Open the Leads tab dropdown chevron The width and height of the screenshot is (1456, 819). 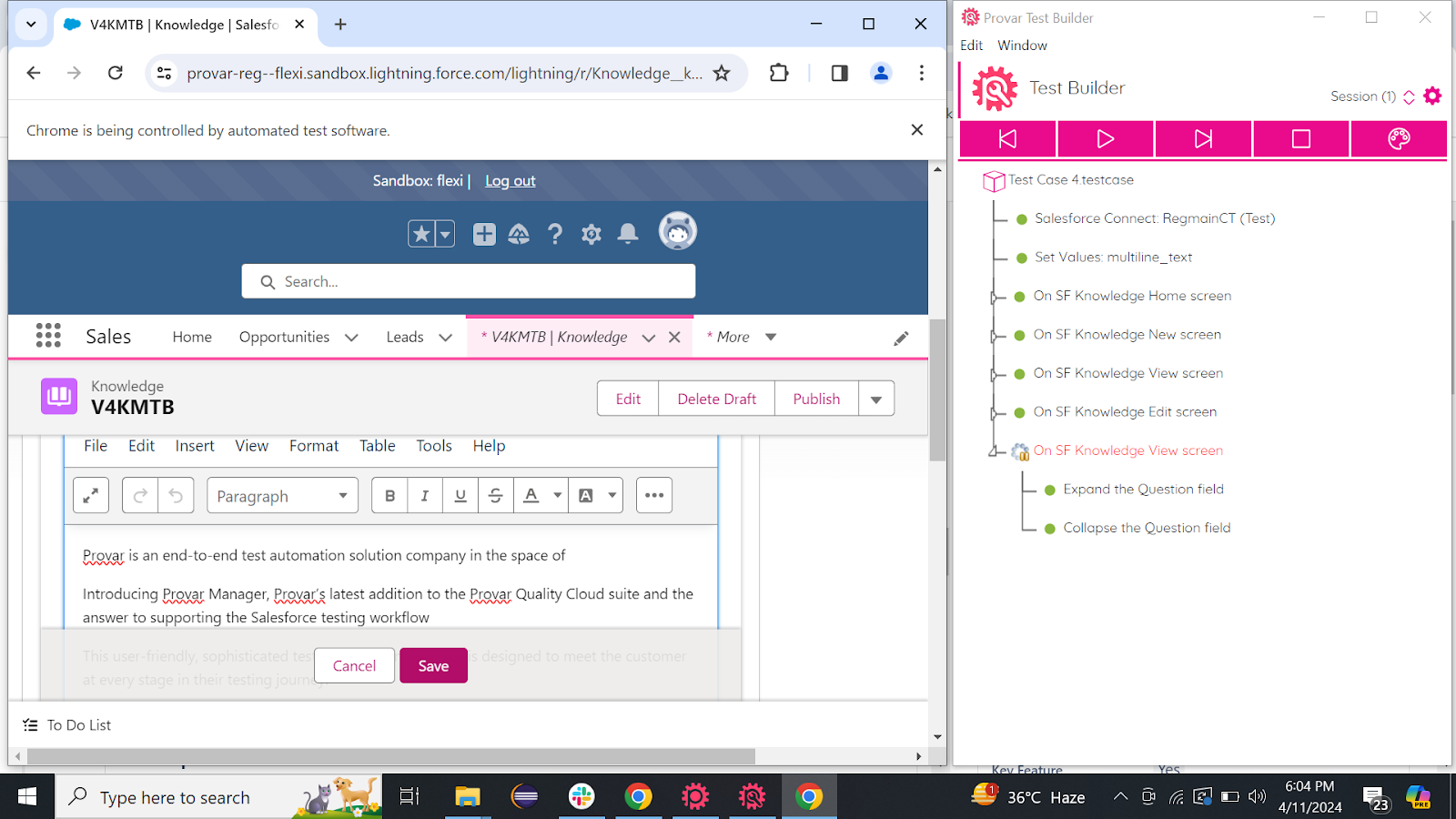(445, 338)
